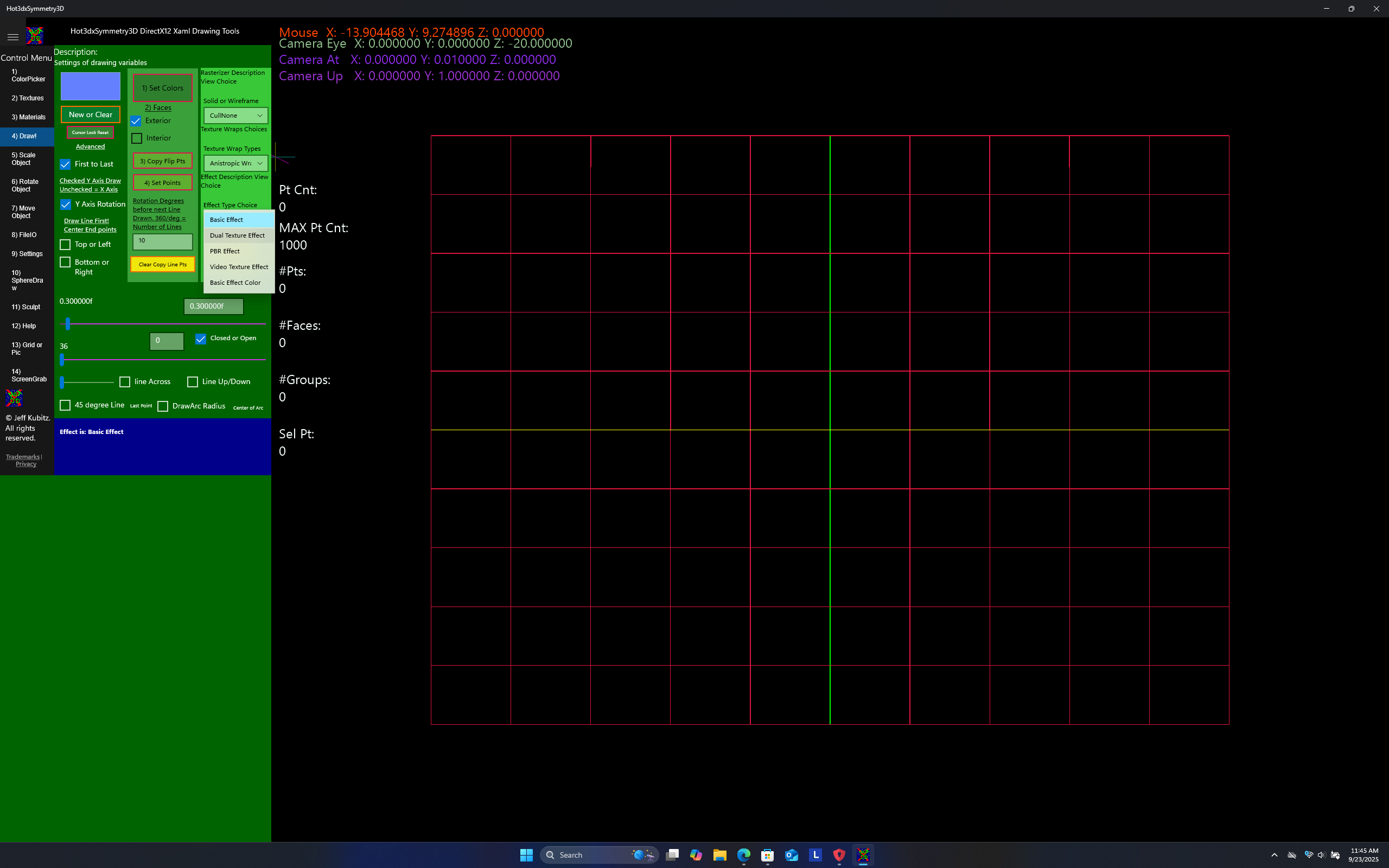Enable the Interior faces checkbox
The width and height of the screenshot is (1389, 868).
(x=137, y=138)
